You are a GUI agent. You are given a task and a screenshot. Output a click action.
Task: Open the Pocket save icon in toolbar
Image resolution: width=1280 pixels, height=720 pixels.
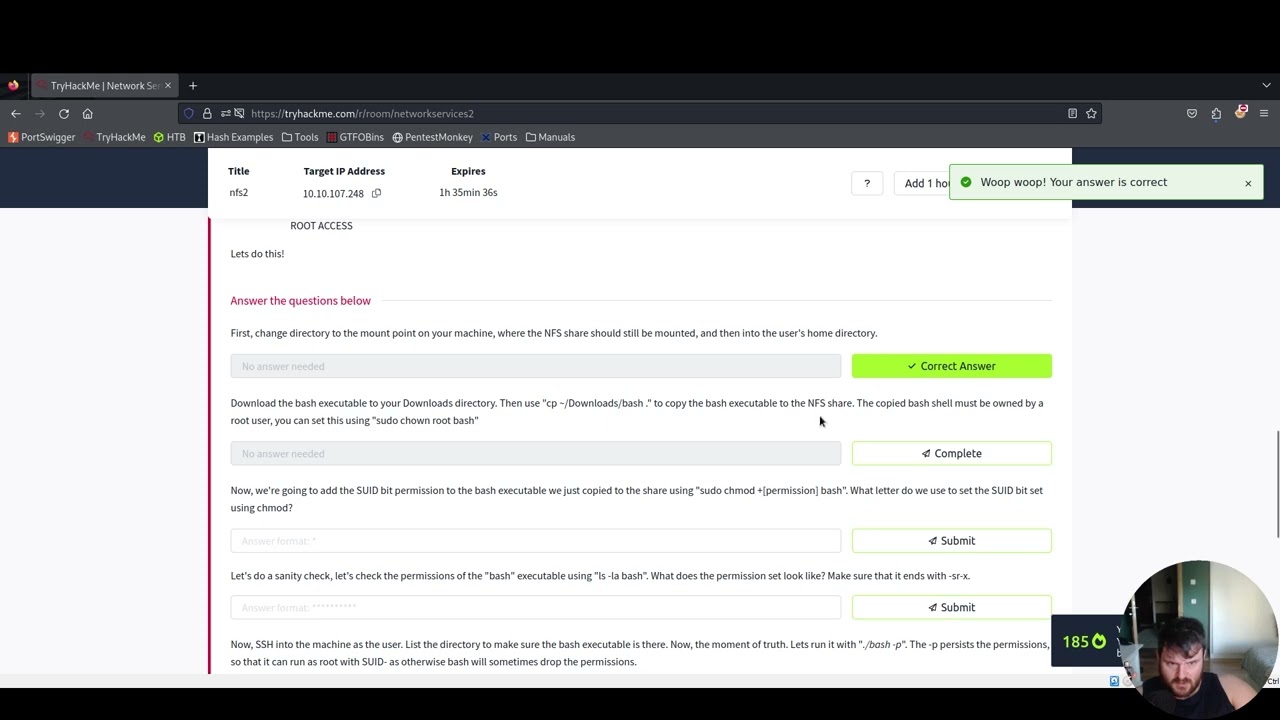(1192, 114)
